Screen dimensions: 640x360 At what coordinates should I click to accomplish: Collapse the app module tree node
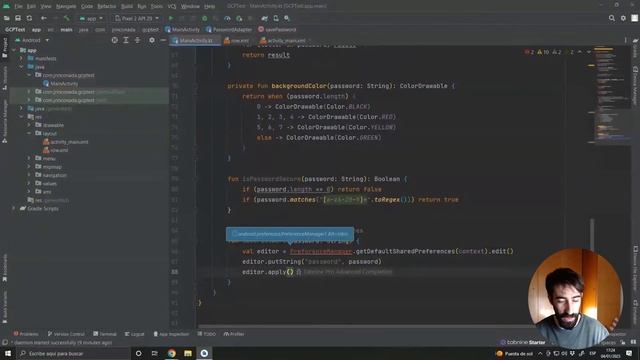pyautogui.click(x=15, y=50)
